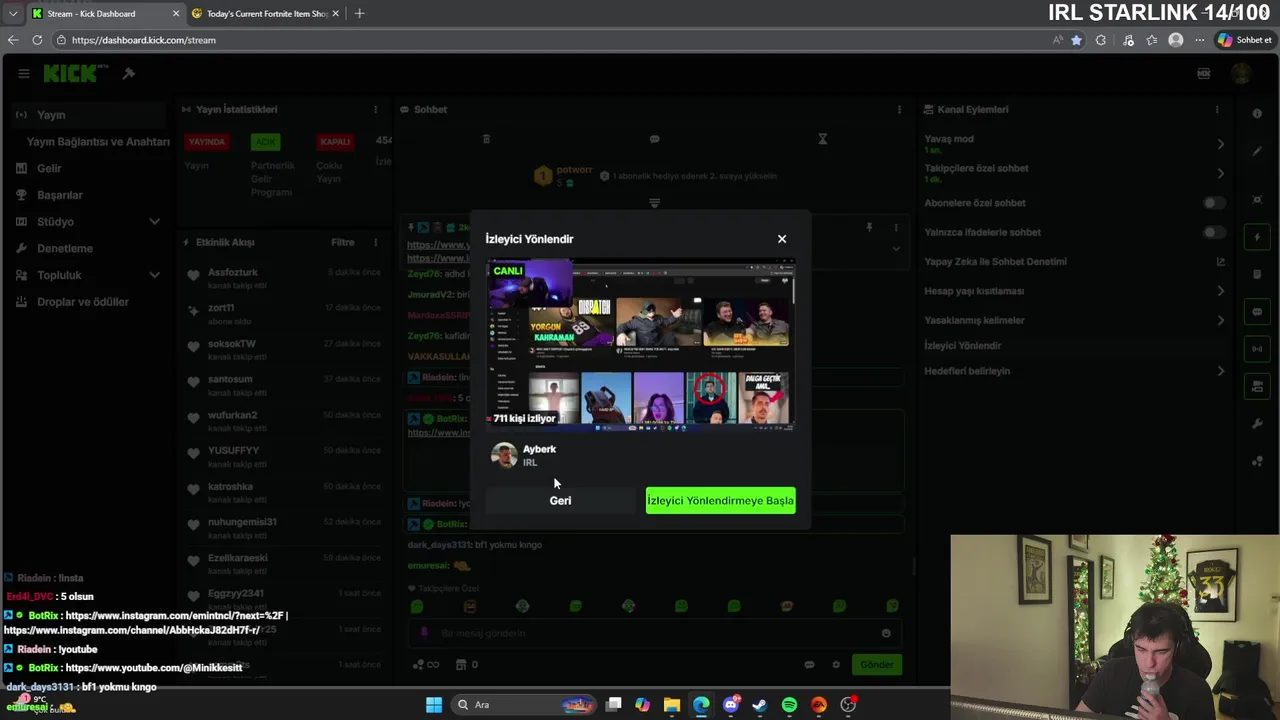Open Yayın Bağlantısı ve Anahtarı page
The width and height of the screenshot is (1280, 720).
click(98, 141)
